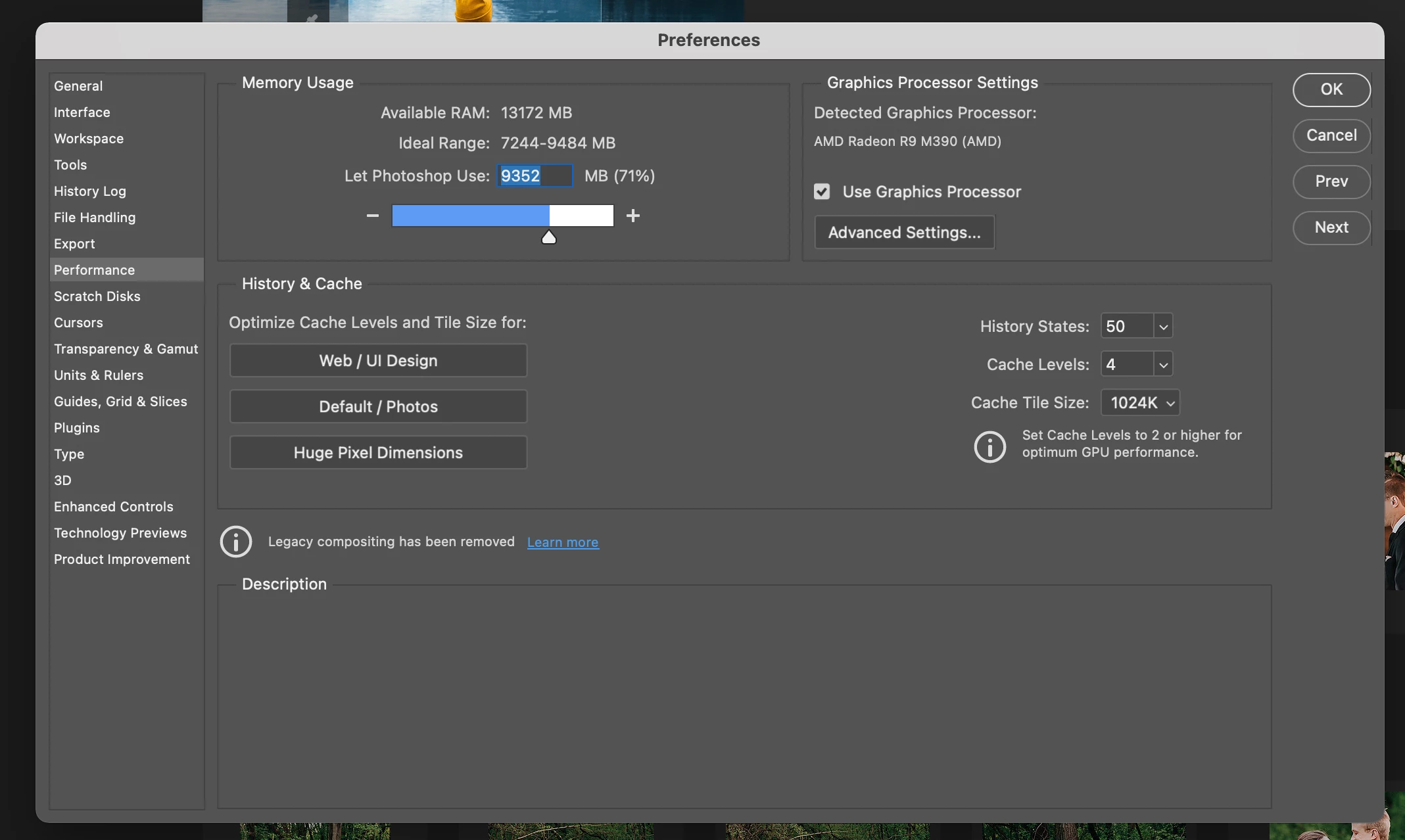Click the History States value field
The image size is (1405, 840).
(x=1127, y=326)
